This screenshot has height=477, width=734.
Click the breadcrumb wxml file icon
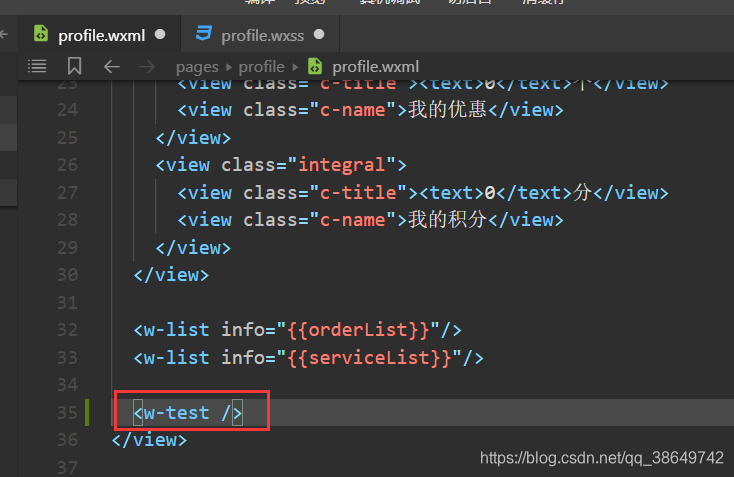pos(315,66)
